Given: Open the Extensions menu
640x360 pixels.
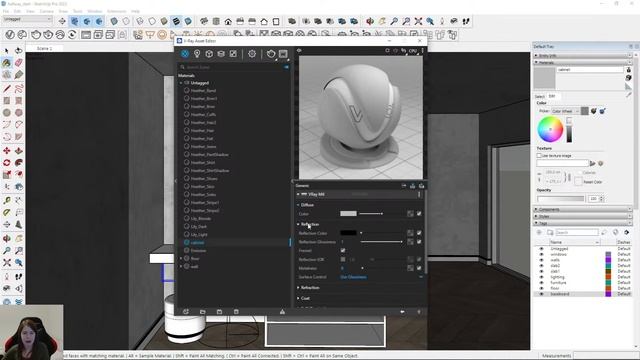Looking at the screenshot, I should 116,11.
